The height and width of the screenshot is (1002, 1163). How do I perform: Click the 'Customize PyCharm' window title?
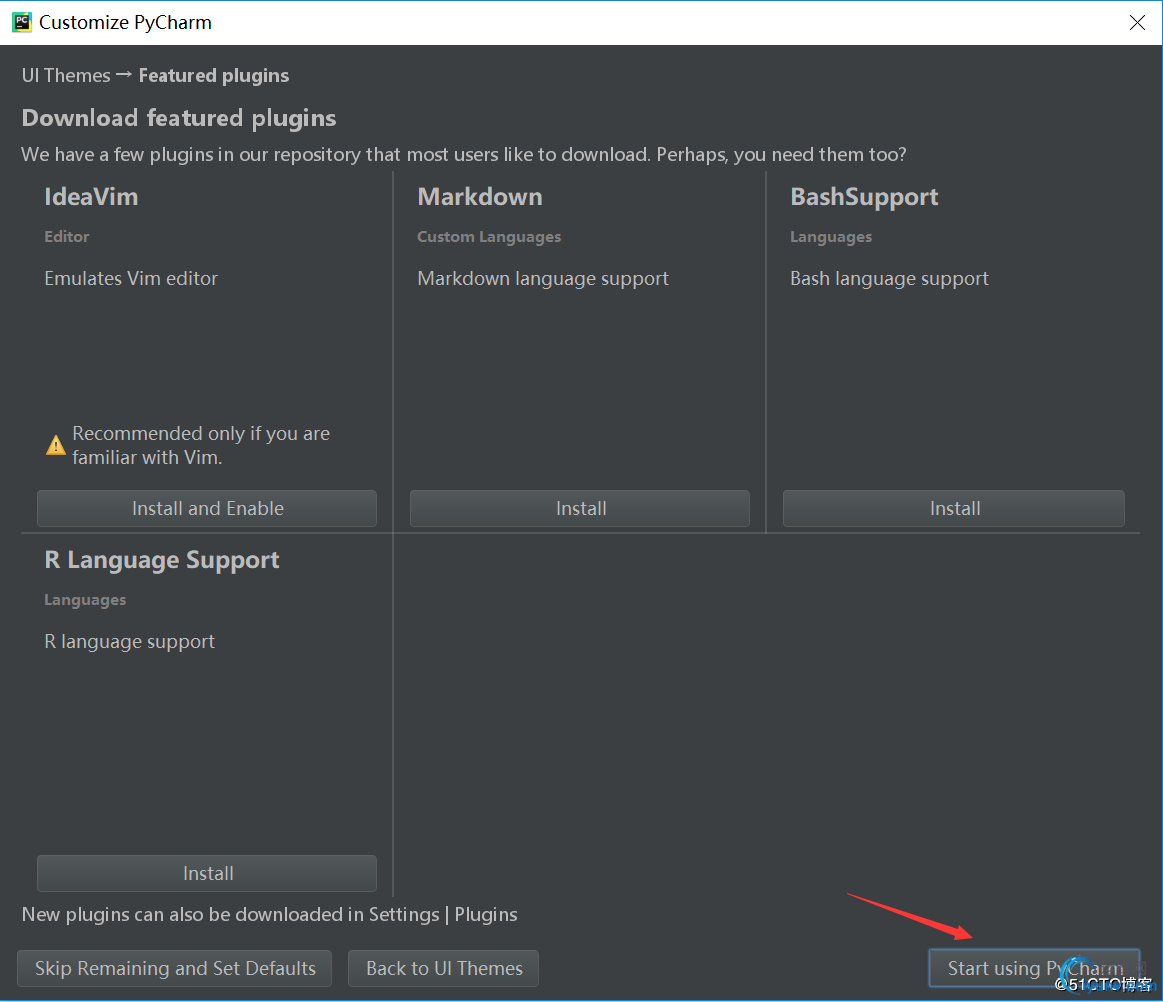[x=125, y=22]
